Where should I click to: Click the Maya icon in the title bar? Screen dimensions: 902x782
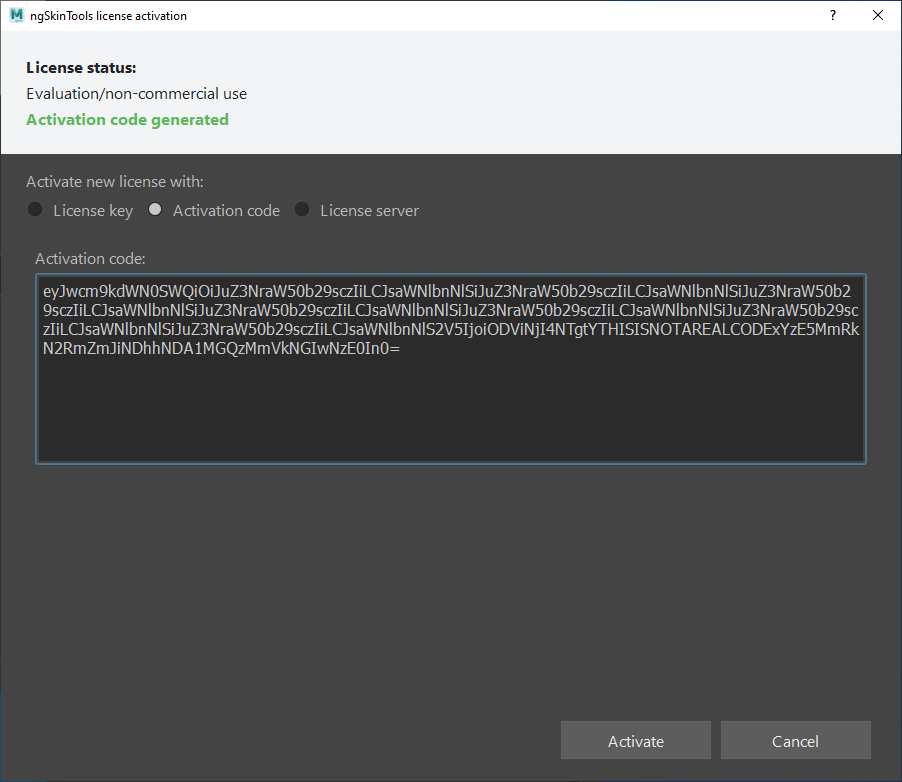[x=17, y=16]
